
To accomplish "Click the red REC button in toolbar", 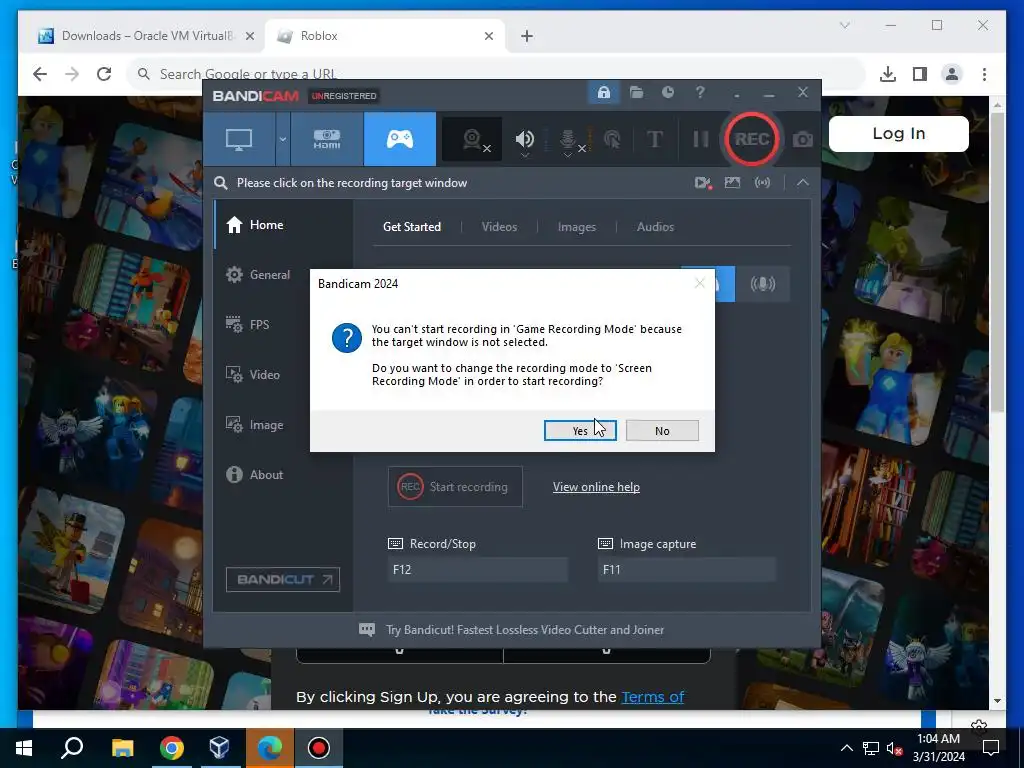I will point(752,139).
